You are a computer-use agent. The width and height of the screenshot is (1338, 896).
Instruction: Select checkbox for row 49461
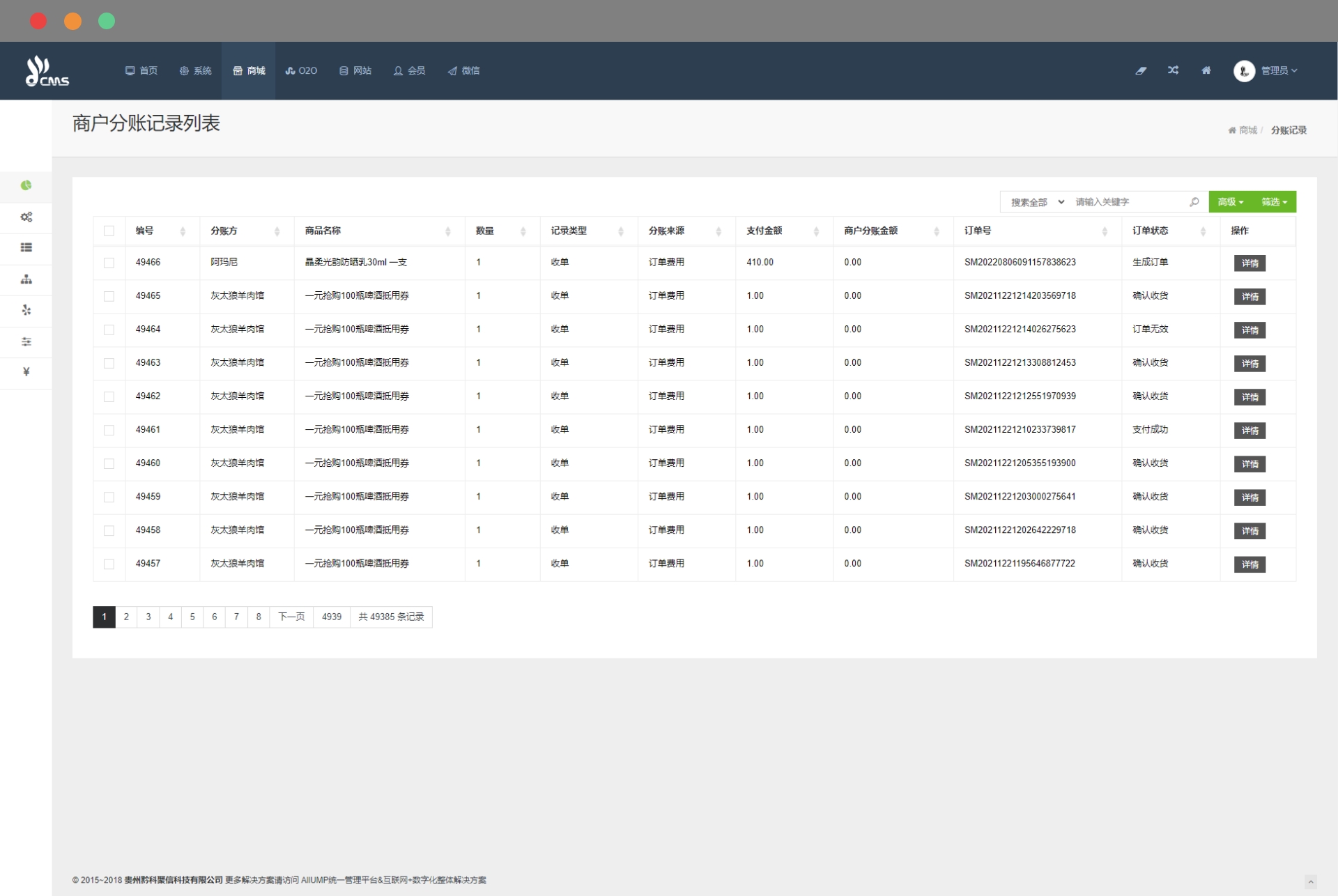click(109, 430)
